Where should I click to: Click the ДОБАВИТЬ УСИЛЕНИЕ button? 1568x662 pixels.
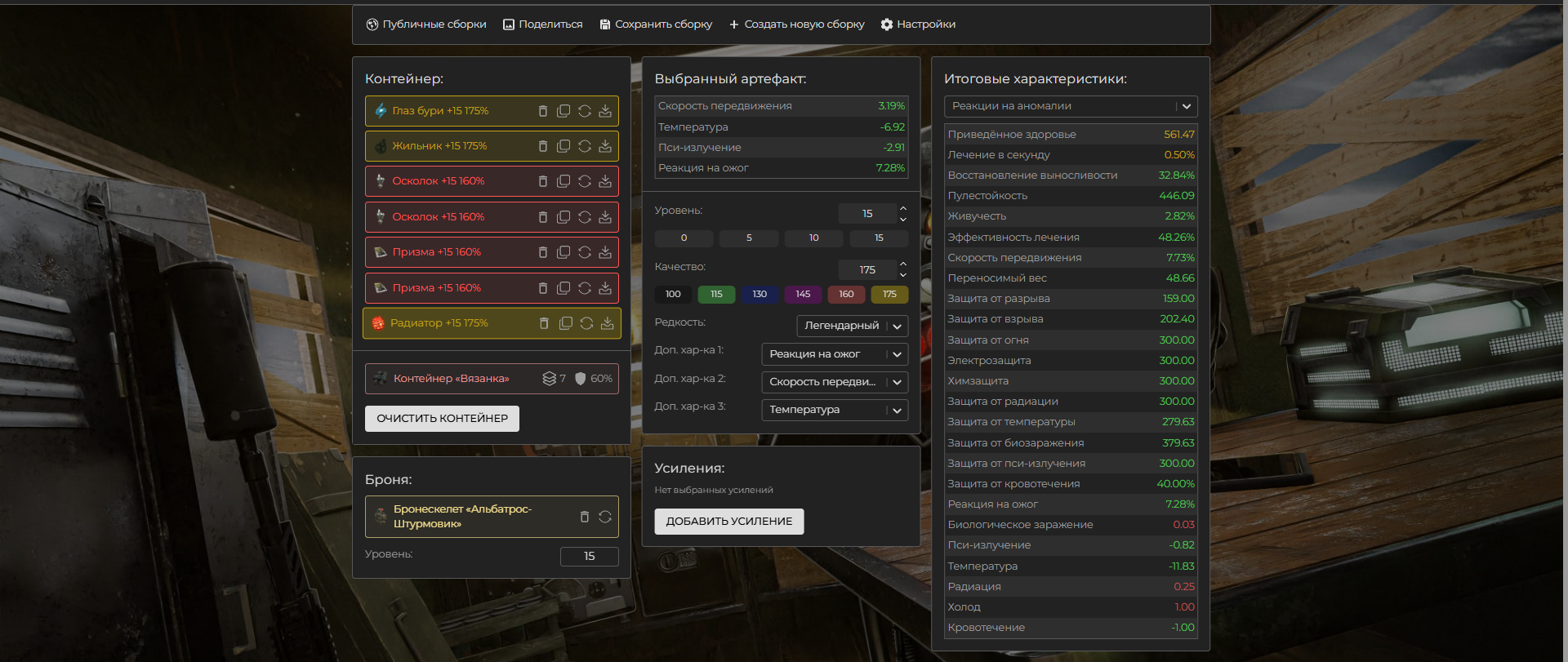(x=728, y=522)
